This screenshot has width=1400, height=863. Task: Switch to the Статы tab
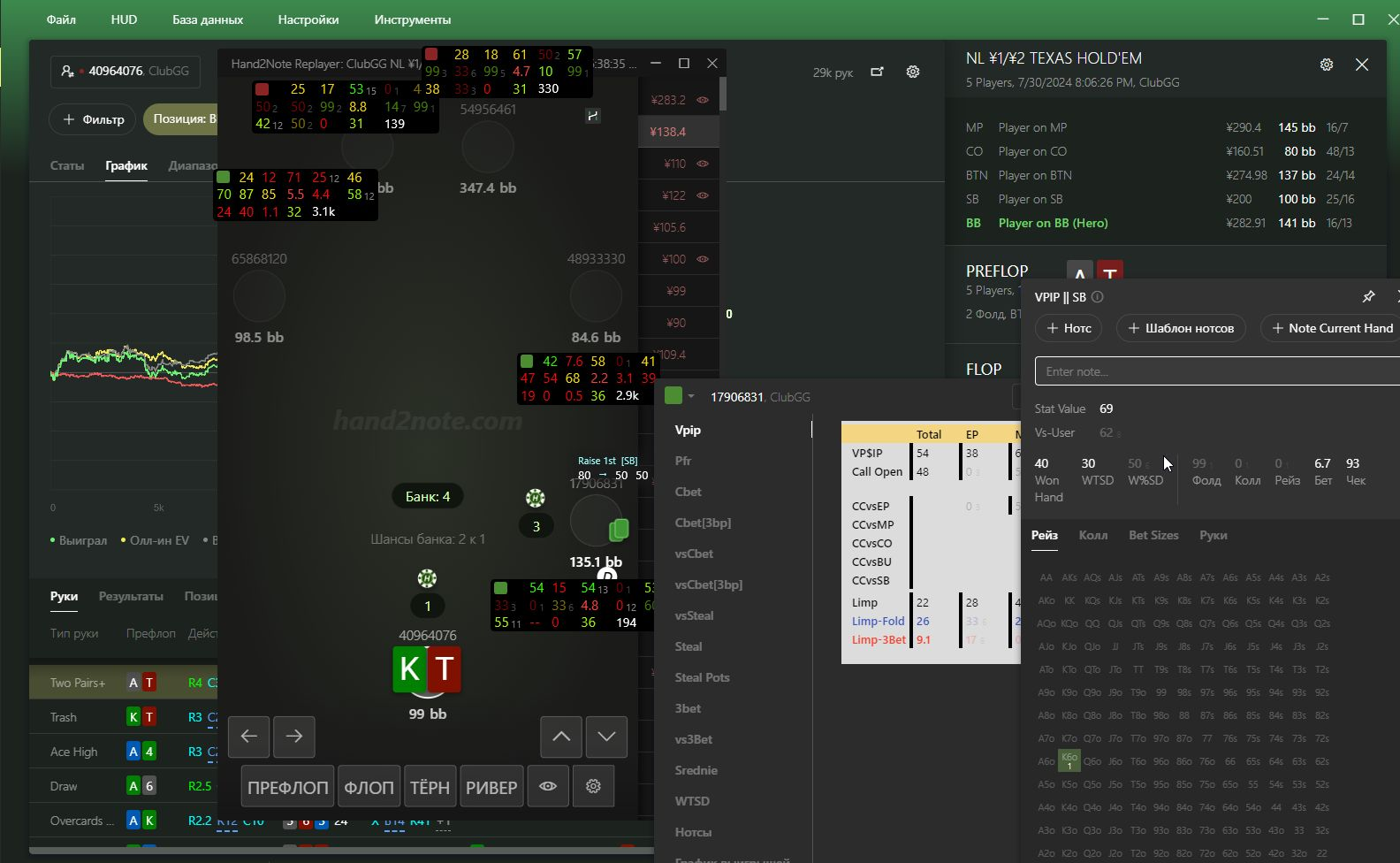(x=67, y=165)
